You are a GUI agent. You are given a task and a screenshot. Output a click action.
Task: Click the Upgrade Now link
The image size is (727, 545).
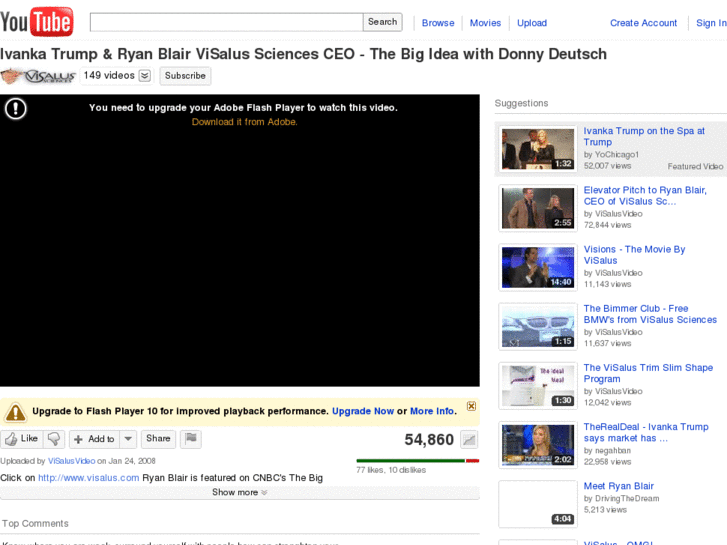click(363, 411)
